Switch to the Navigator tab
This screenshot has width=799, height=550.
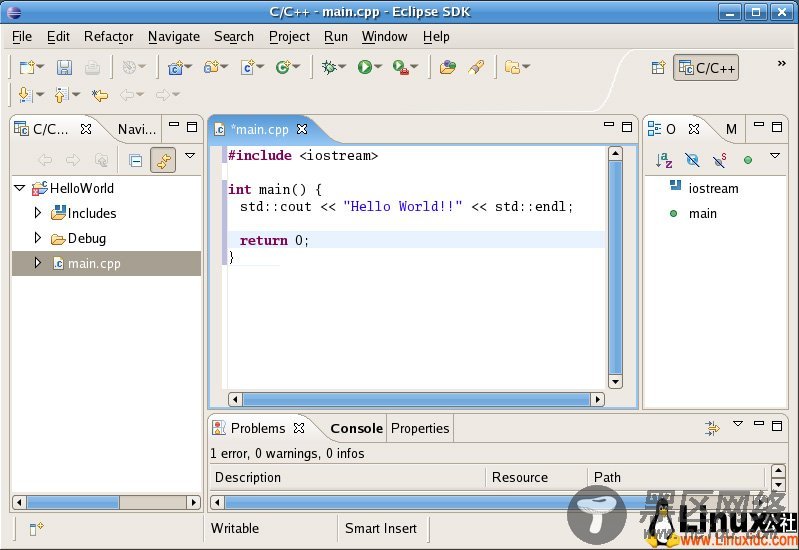137,129
